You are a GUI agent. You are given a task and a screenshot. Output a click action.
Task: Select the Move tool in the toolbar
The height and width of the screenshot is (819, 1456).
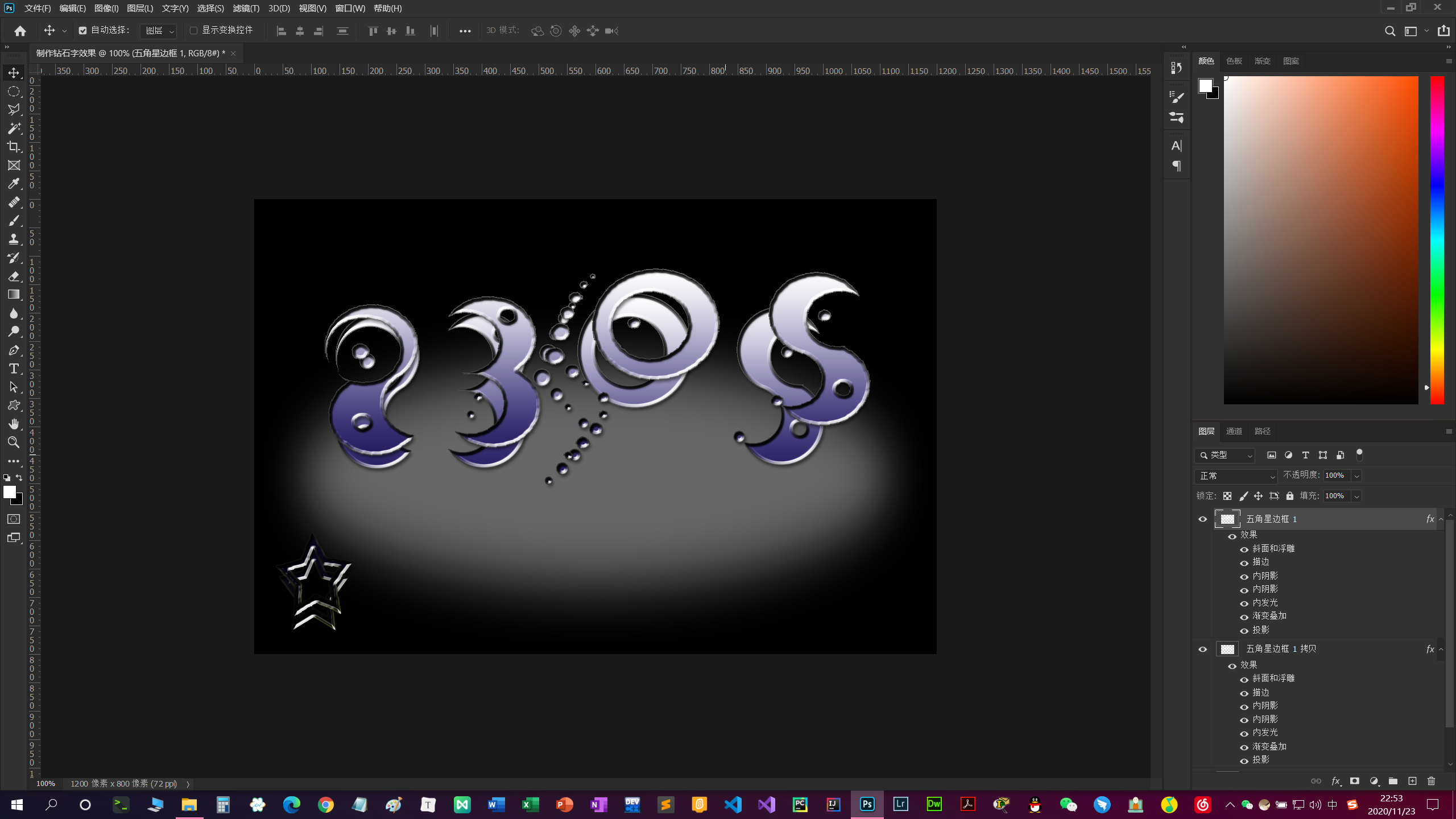click(x=14, y=73)
